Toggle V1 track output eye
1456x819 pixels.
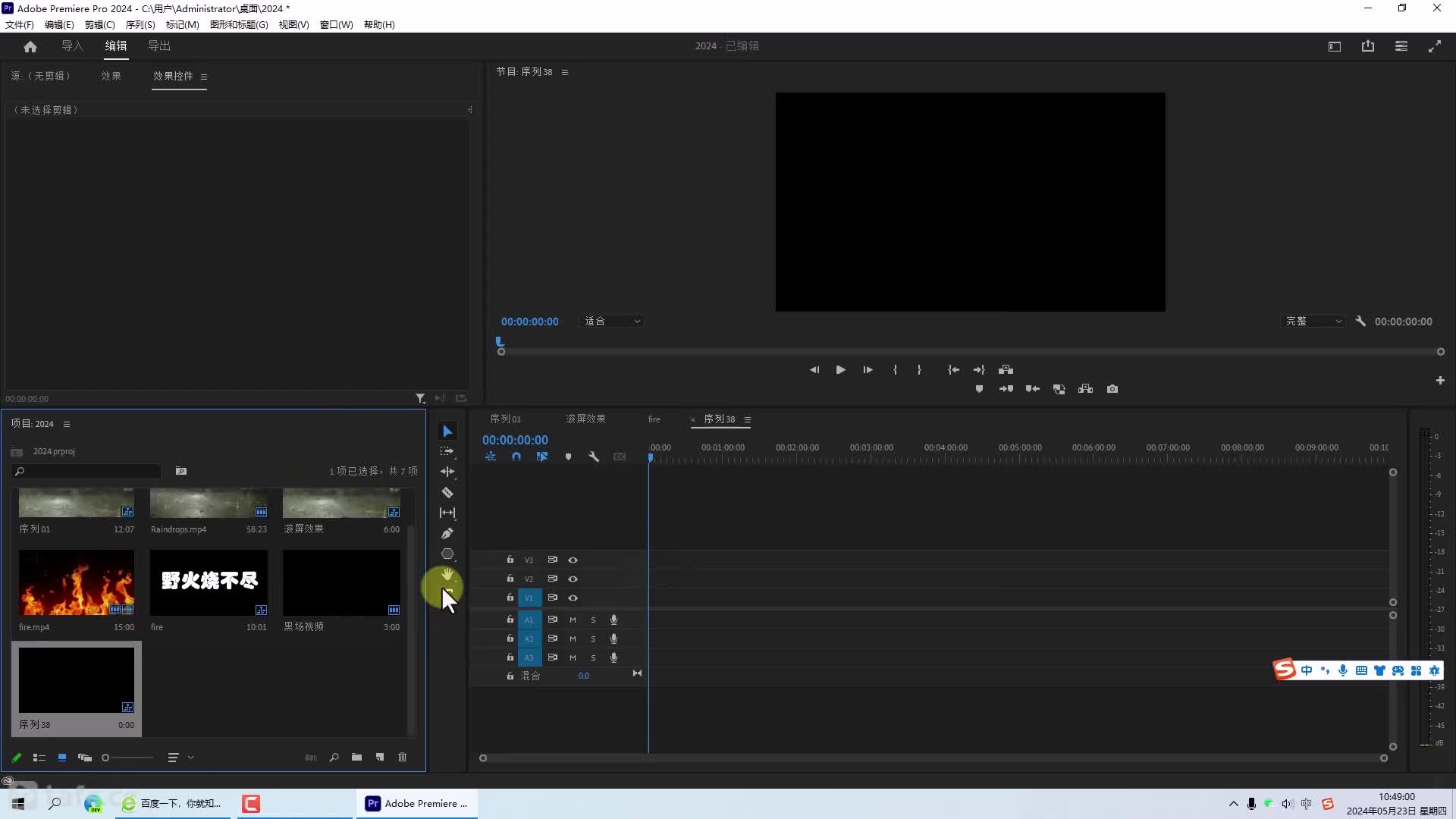(573, 598)
